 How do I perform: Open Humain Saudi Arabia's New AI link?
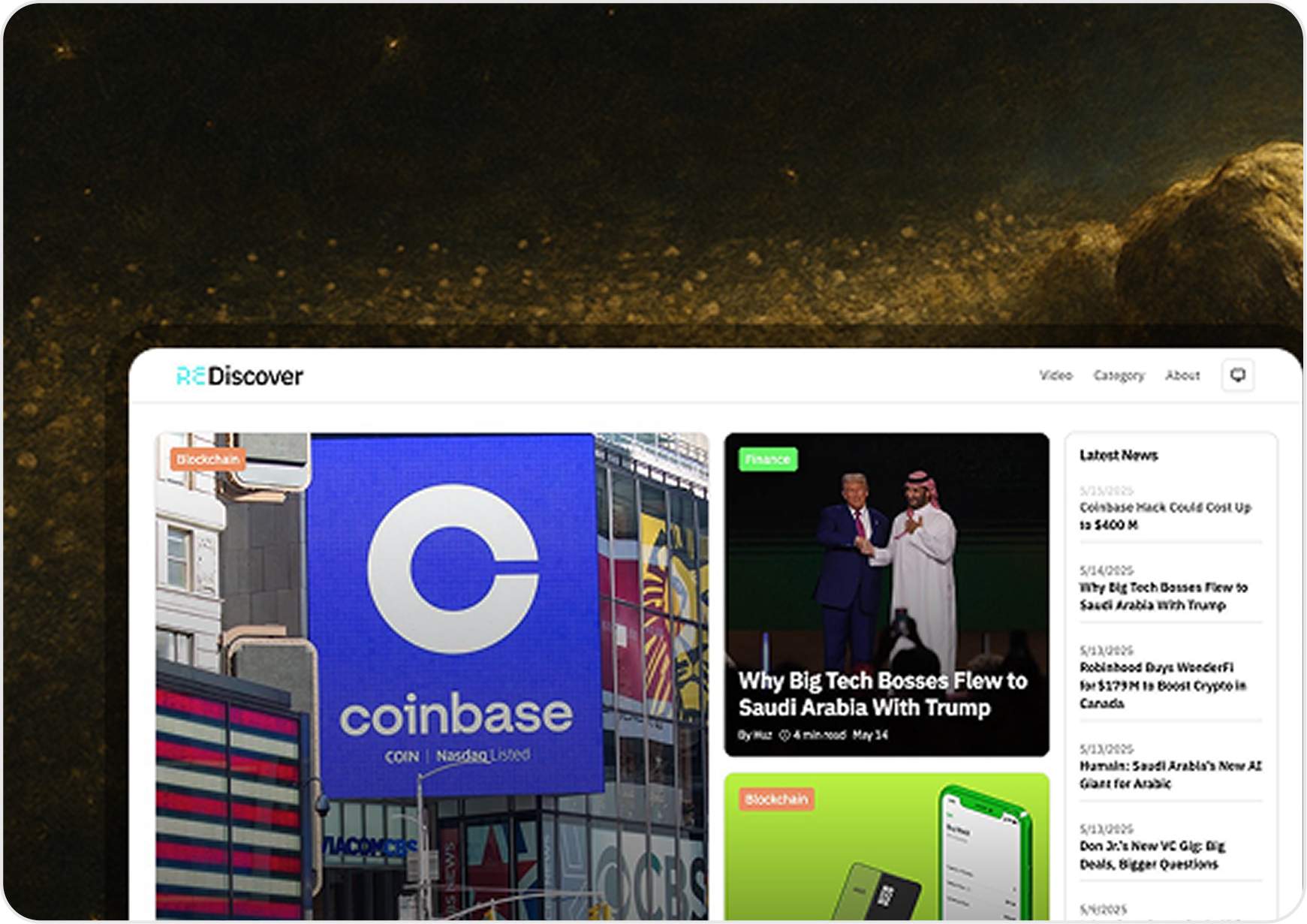[x=1170, y=775]
